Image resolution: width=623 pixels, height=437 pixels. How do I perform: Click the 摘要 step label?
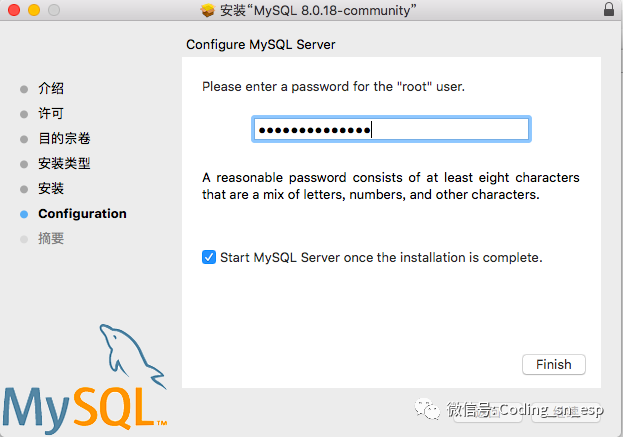51,239
